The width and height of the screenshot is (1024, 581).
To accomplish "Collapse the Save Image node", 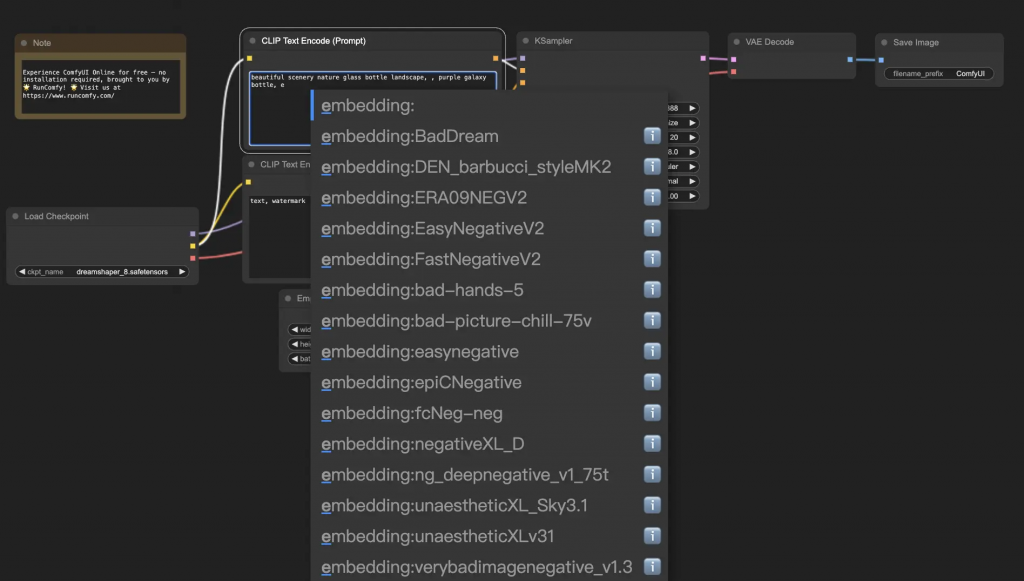I will (x=884, y=42).
